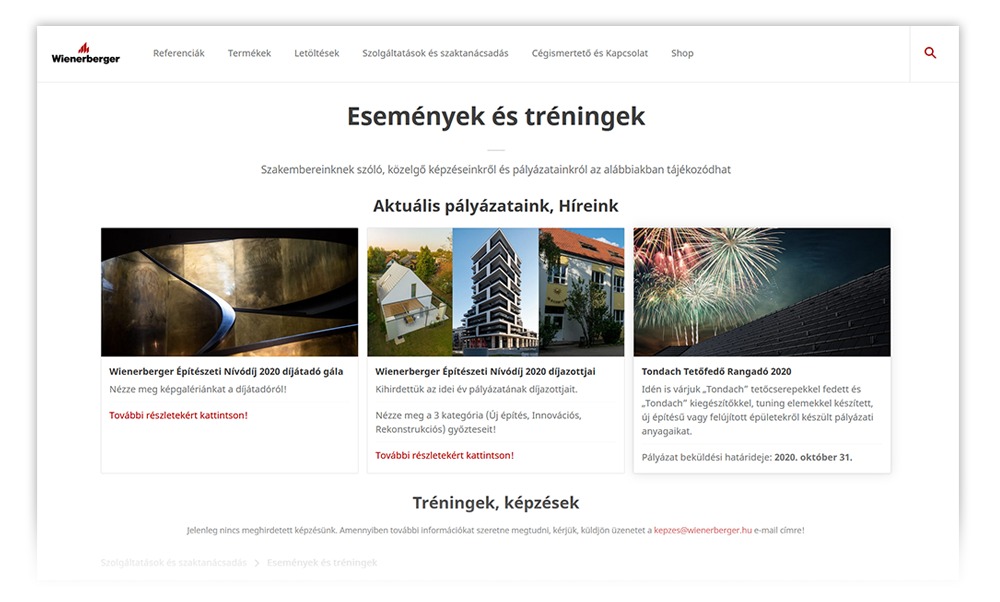
Task: Click the 'Idén is várjuk „Tondach"' description
Action: pos(758,410)
